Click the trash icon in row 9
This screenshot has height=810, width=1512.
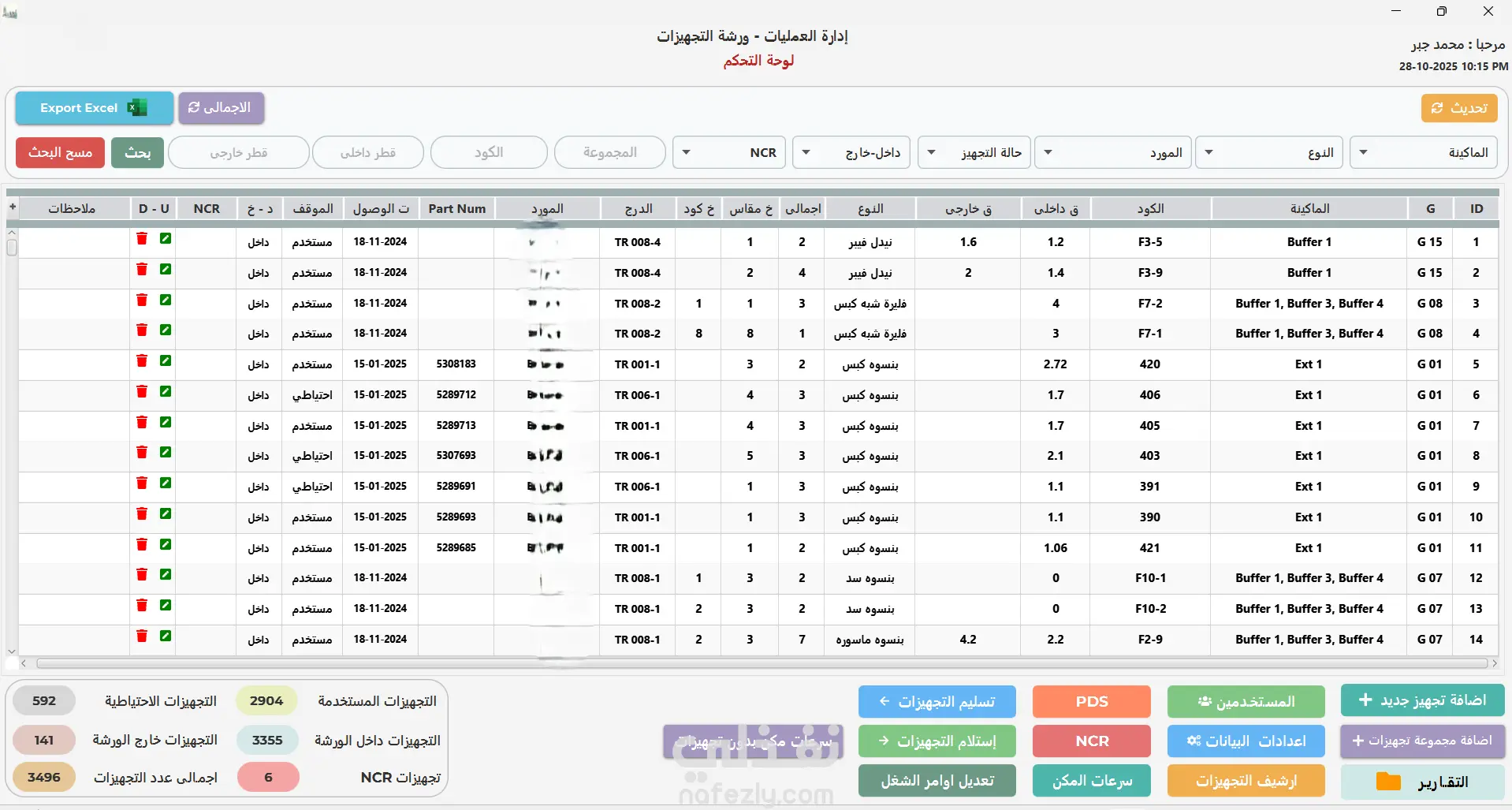click(142, 483)
